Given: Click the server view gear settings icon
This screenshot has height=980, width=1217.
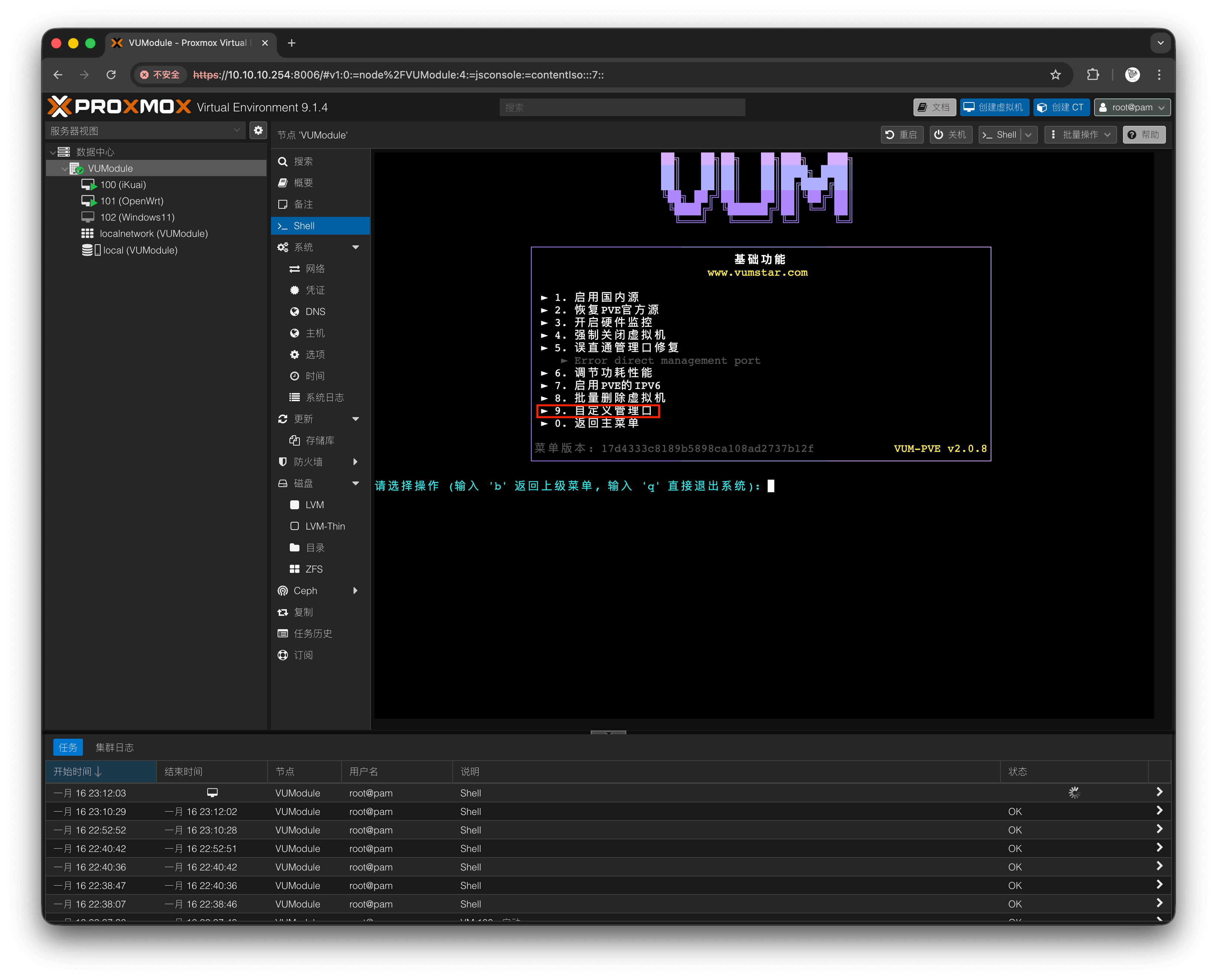Looking at the screenshot, I should [258, 130].
